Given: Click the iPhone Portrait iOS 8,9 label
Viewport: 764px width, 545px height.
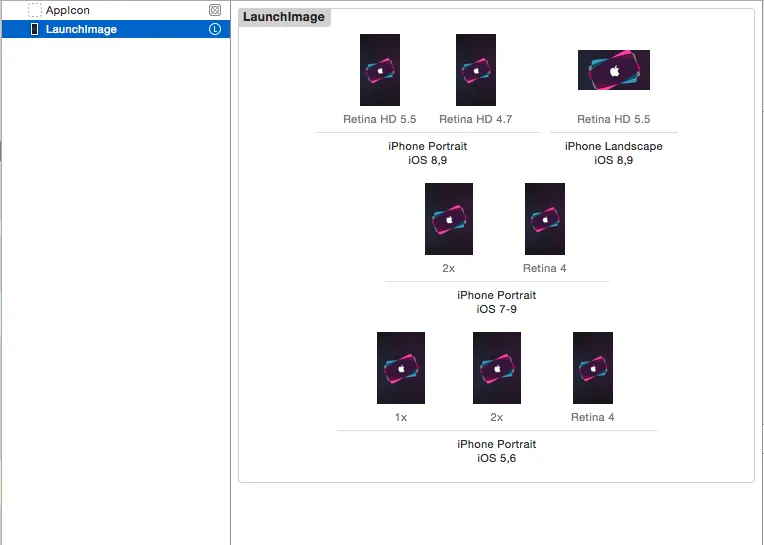Looking at the screenshot, I should [x=428, y=153].
